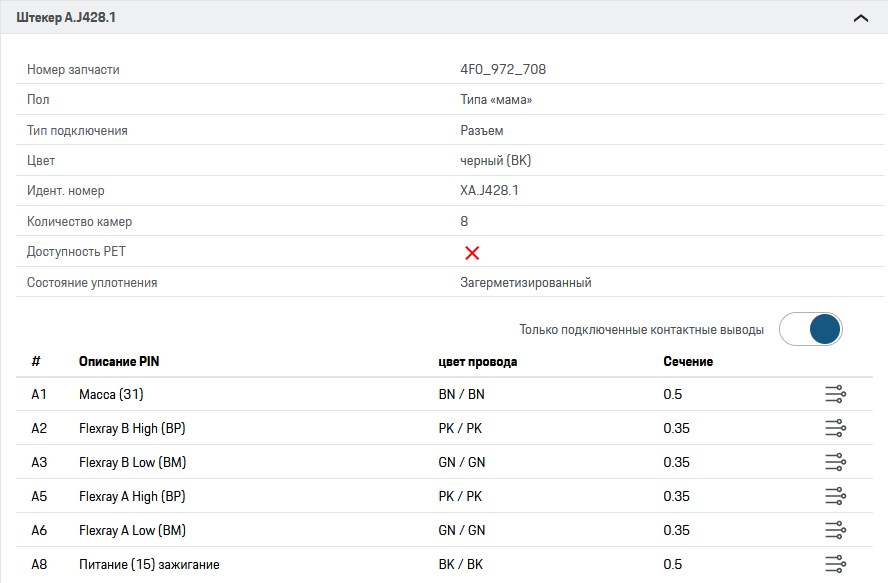Toggle the connected-pins-only switch
The height and width of the screenshot is (583, 888).
pyautogui.click(x=811, y=329)
